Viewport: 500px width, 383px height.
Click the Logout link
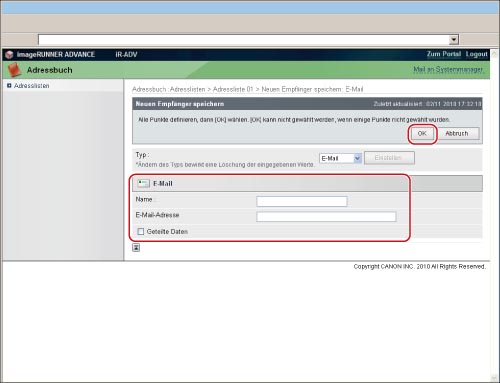tap(477, 54)
